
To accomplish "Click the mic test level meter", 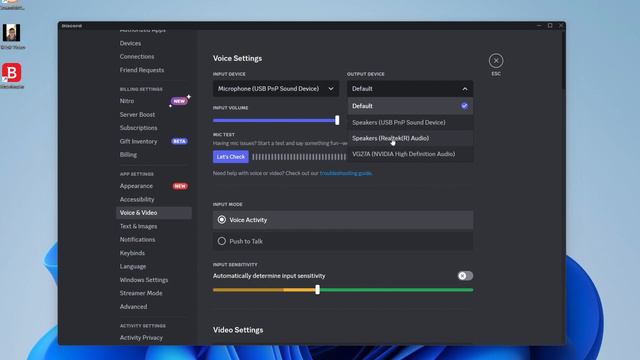I will [299, 157].
